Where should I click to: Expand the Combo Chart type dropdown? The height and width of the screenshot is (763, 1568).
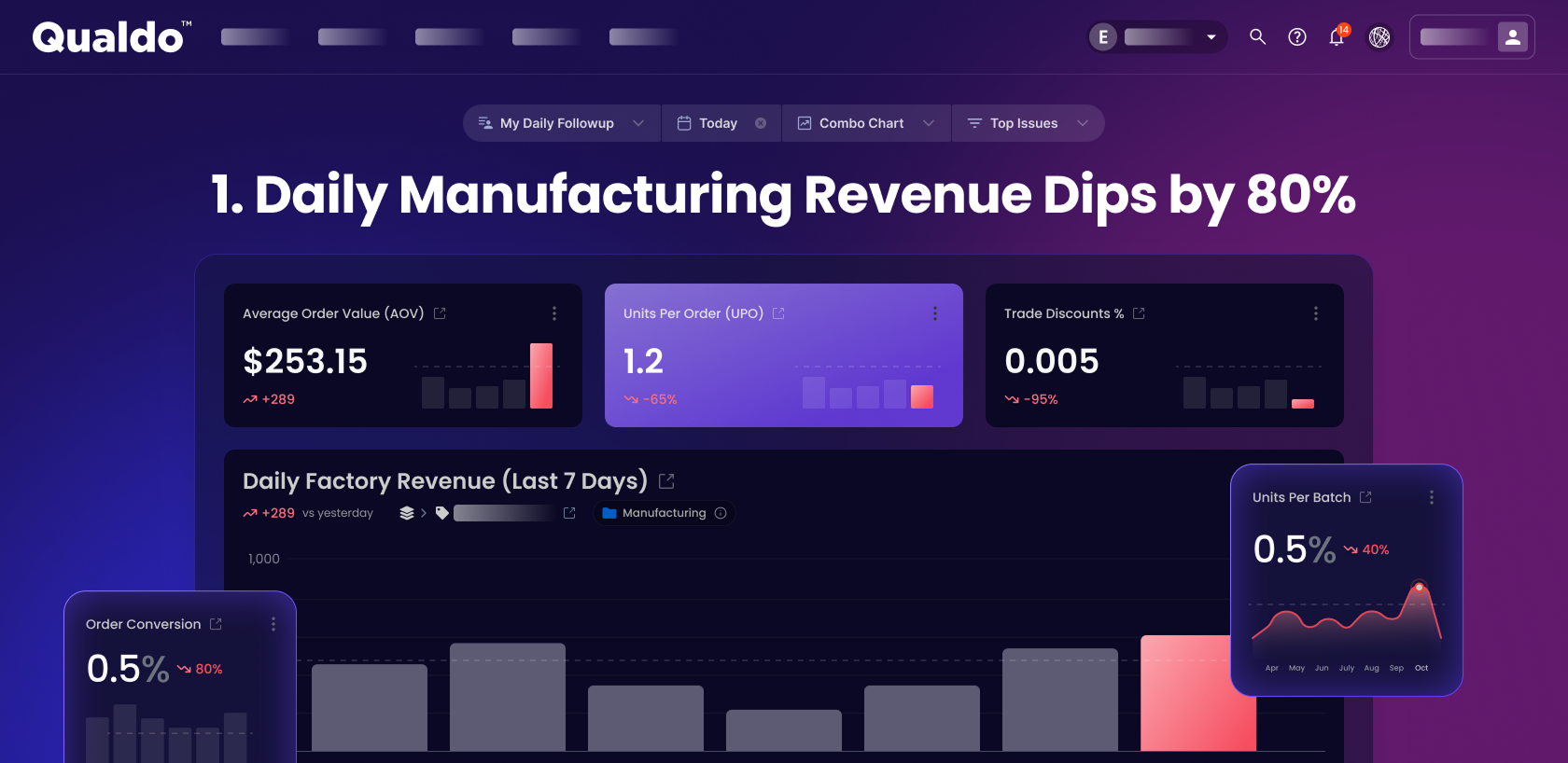pyautogui.click(x=929, y=123)
